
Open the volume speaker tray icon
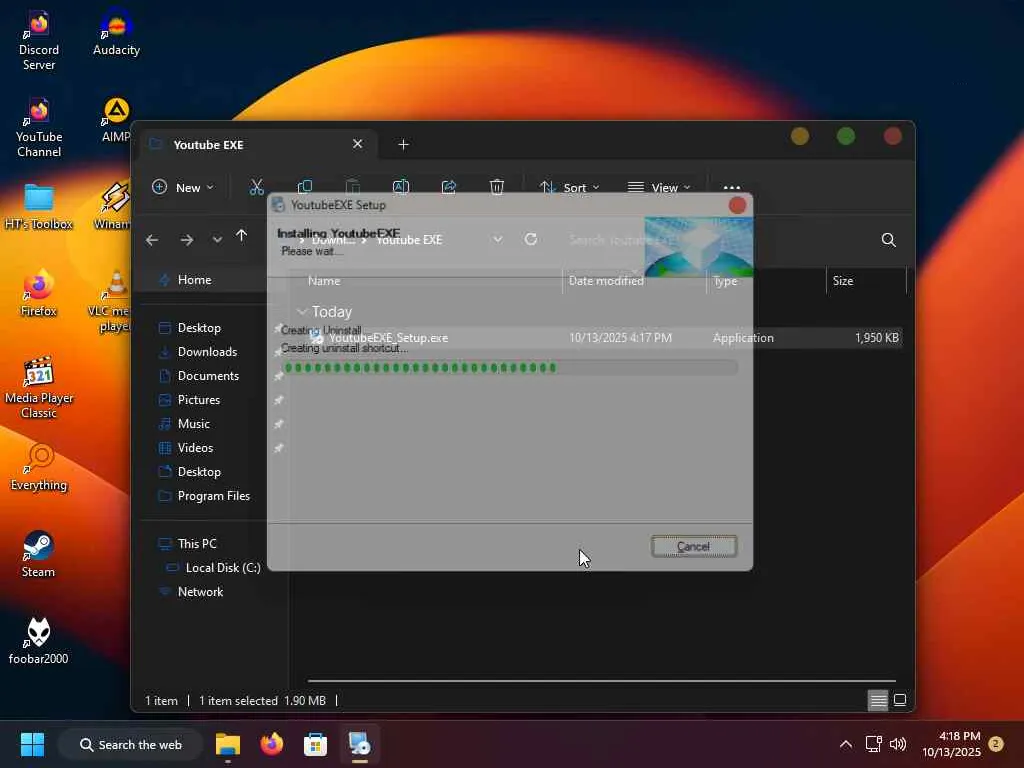pyautogui.click(x=898, y=744)
